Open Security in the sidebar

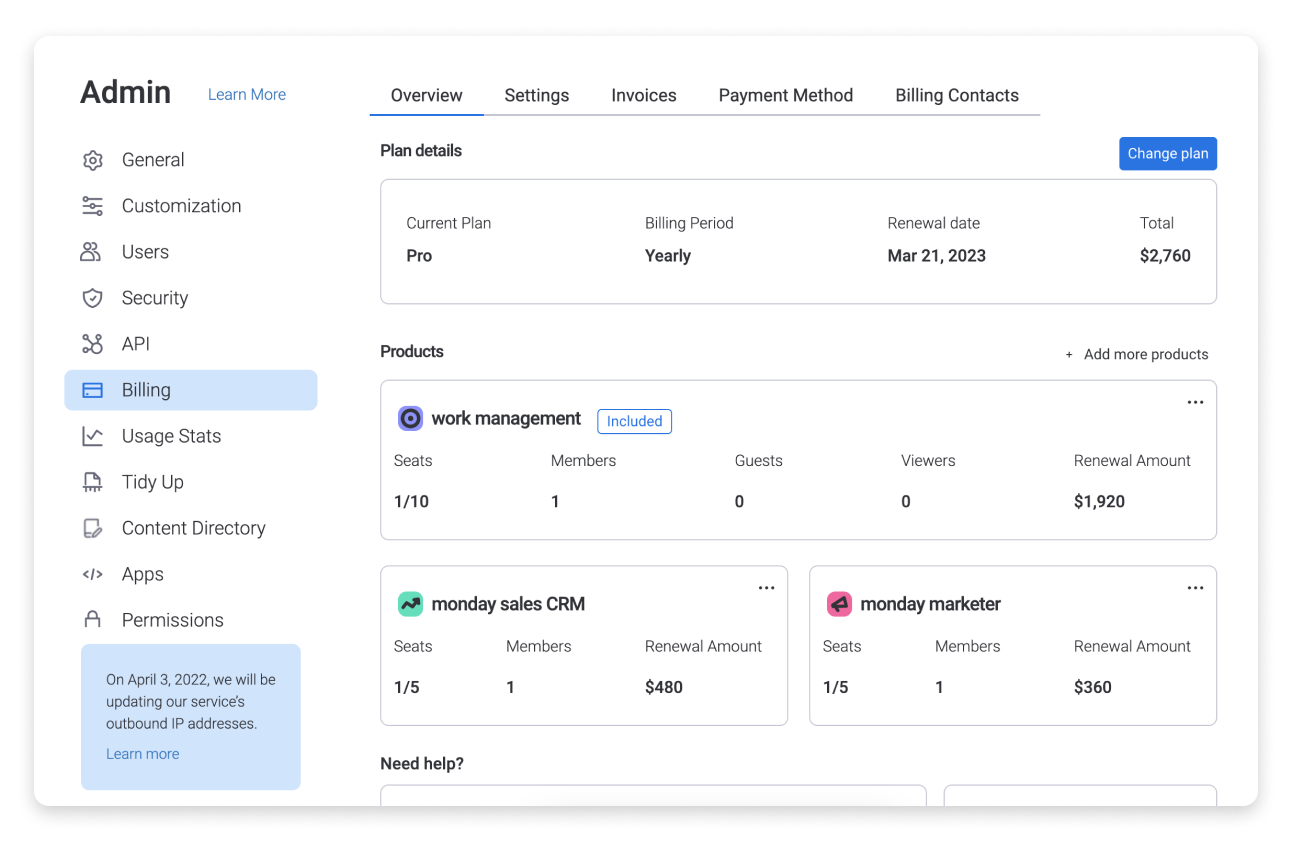191,298
